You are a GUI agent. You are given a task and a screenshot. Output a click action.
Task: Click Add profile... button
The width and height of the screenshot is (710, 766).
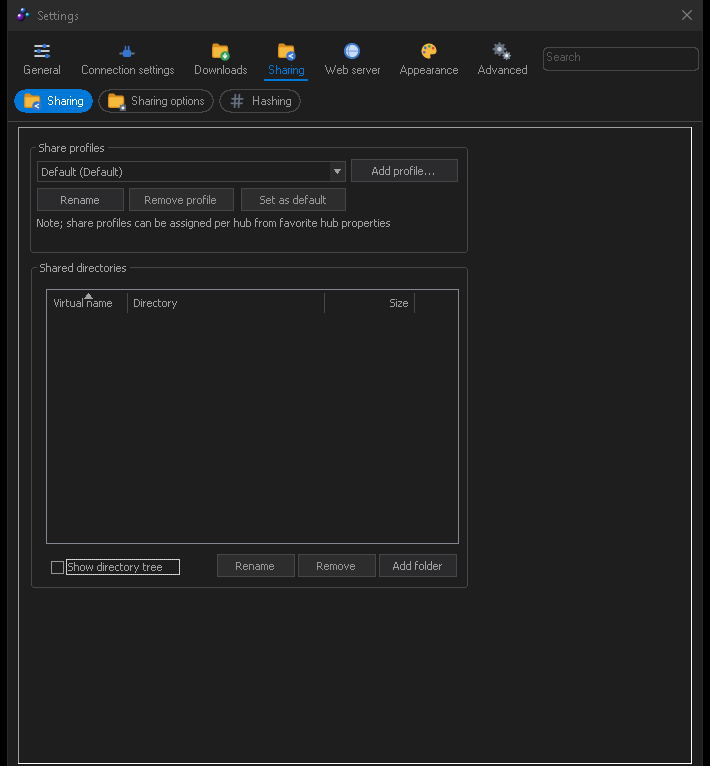click(x=404, y=171)
